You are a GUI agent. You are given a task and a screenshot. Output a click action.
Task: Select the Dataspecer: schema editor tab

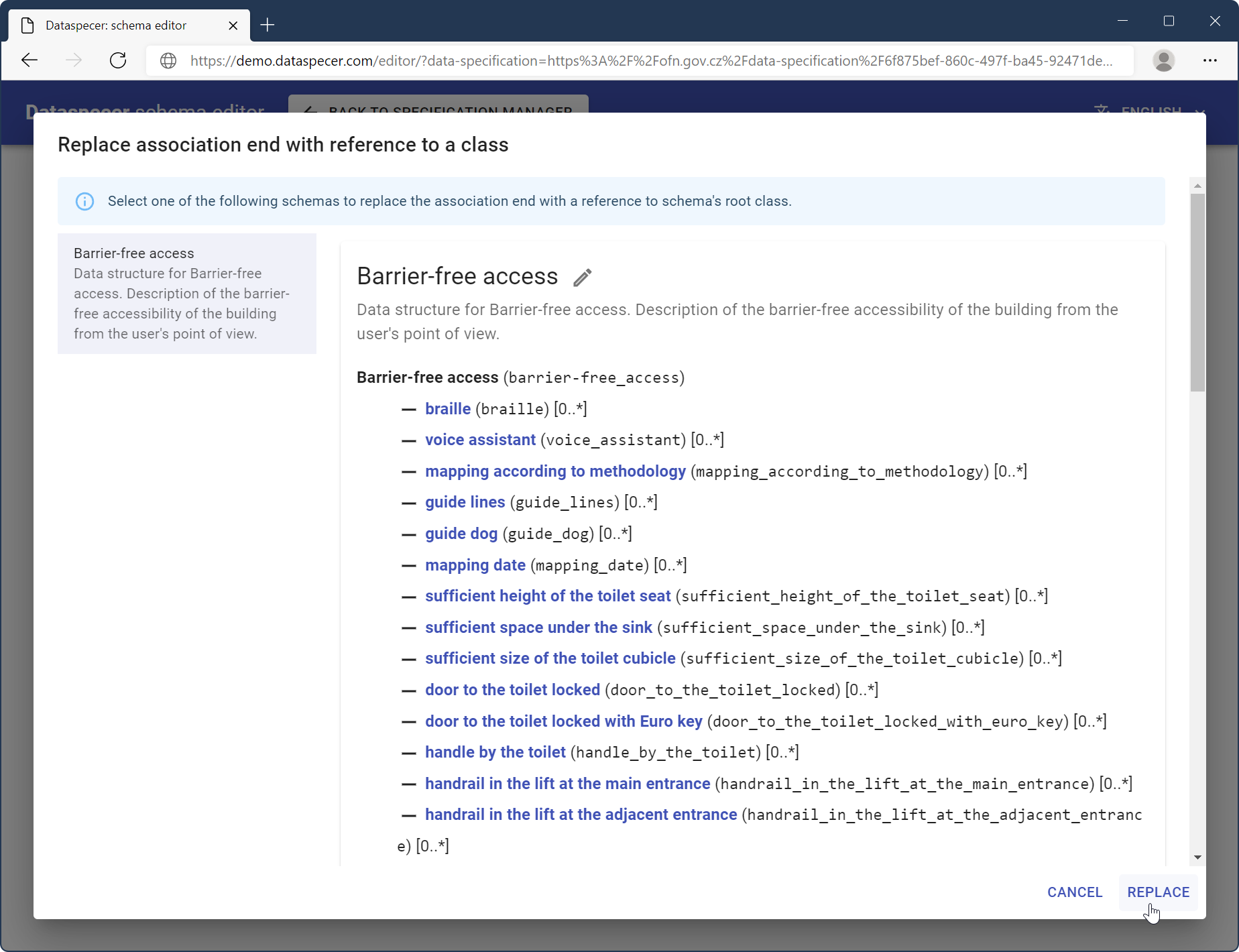tap(116, 25)
